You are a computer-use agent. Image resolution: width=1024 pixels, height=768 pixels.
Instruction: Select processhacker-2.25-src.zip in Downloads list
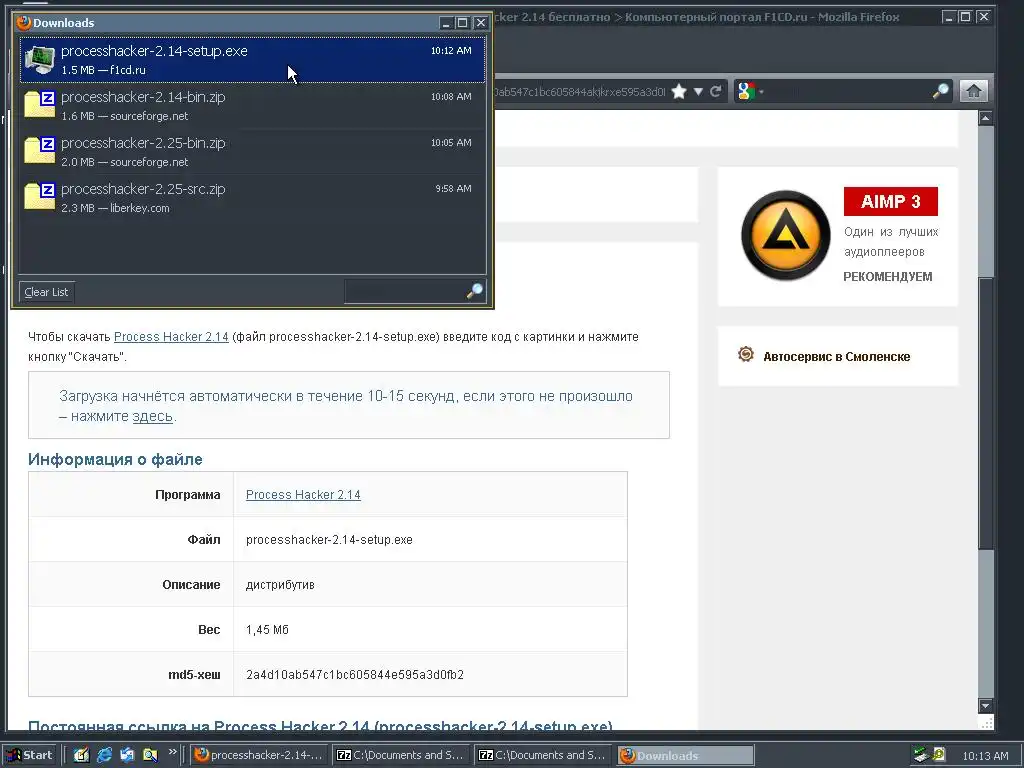coord(253,198)
